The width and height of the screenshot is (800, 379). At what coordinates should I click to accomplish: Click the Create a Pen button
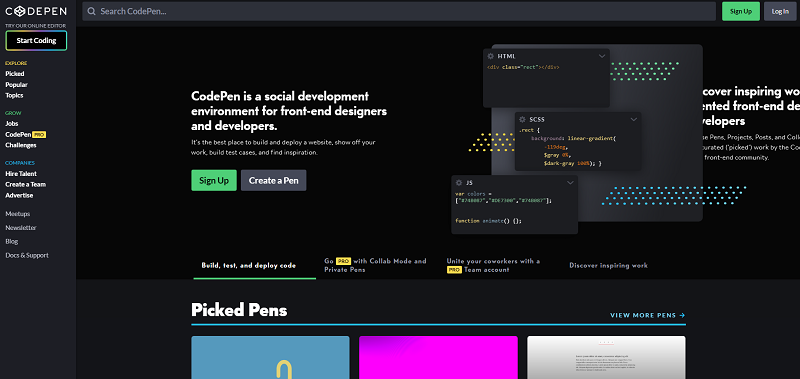(273, 181)
